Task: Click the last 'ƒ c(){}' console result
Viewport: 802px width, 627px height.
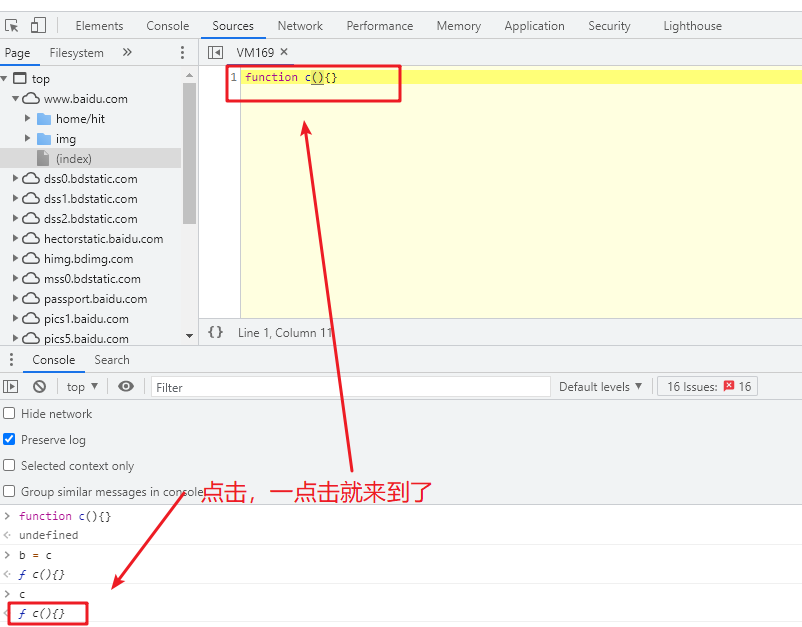Action: point(41,613)
